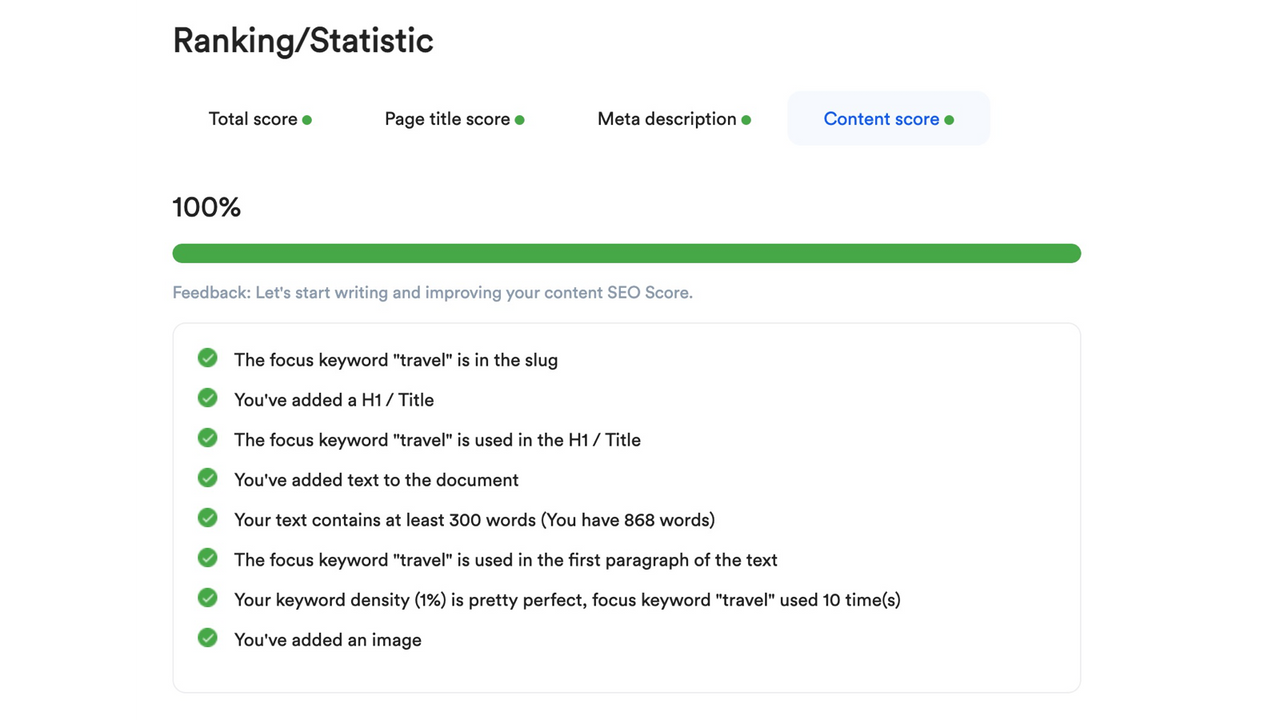This screenshot has height=720, width=1280.
Task: Switch to the Total score tab
Action: [253, 119]
